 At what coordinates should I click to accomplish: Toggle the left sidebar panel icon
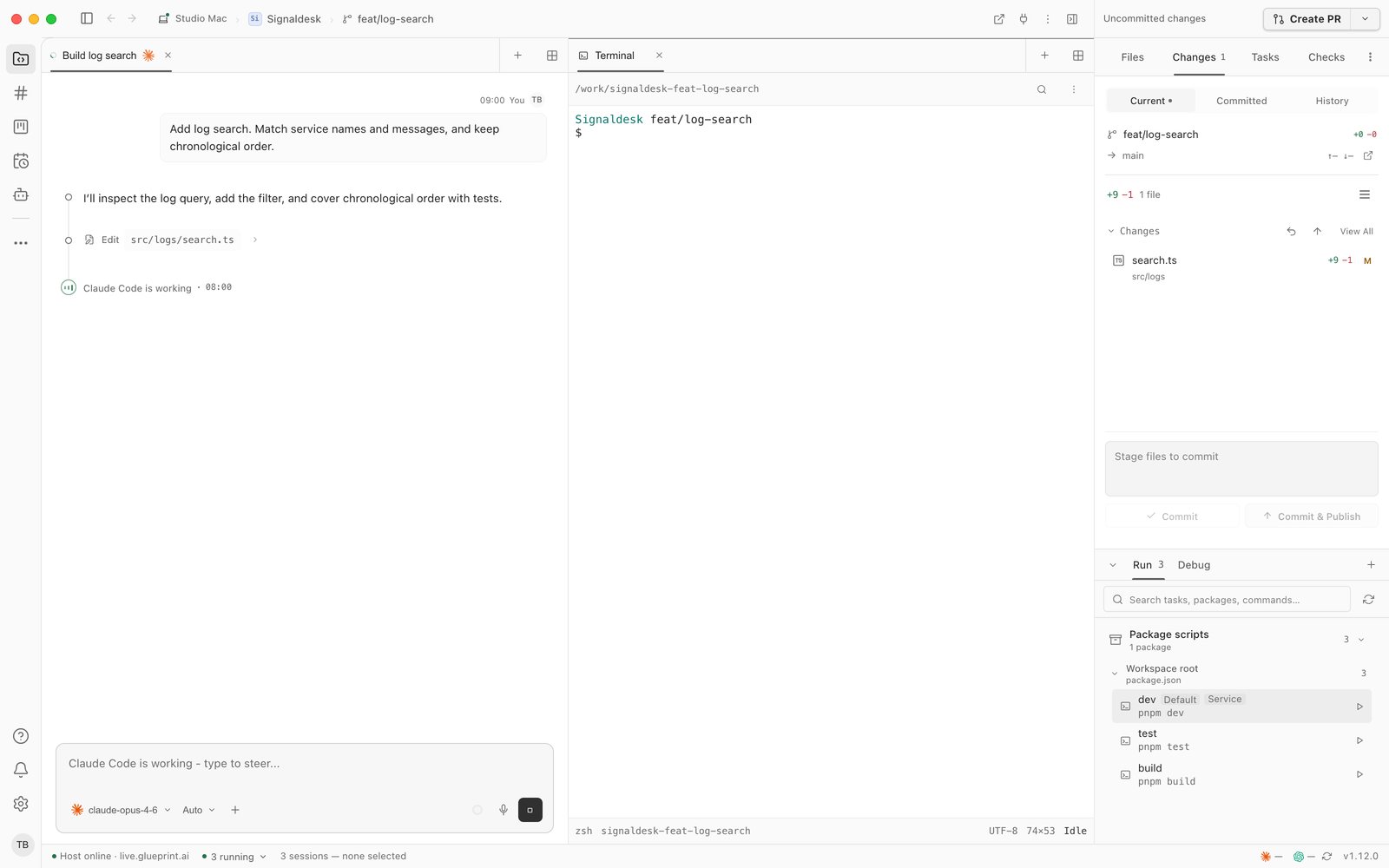[x=87, y=18]
